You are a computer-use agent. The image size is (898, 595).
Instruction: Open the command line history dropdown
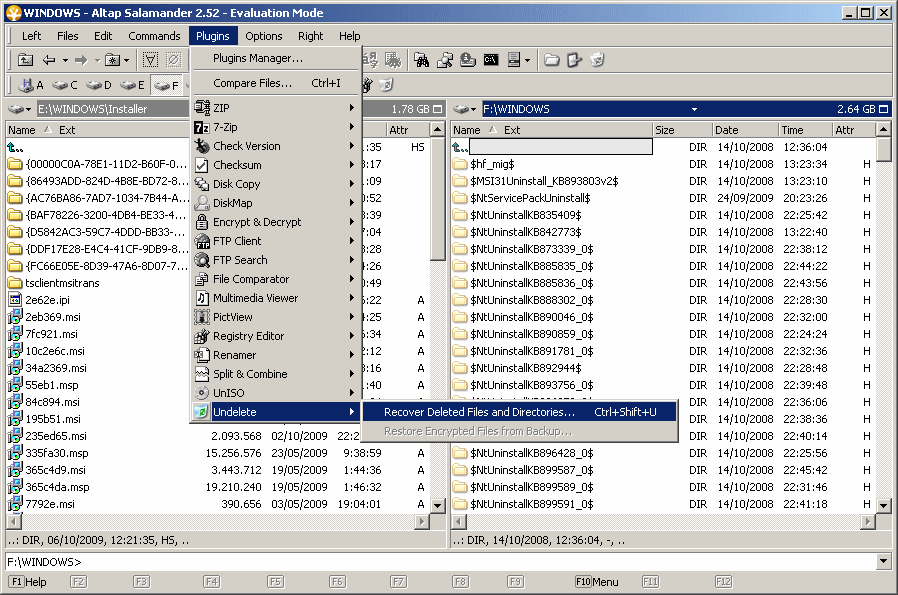[883, 561]
